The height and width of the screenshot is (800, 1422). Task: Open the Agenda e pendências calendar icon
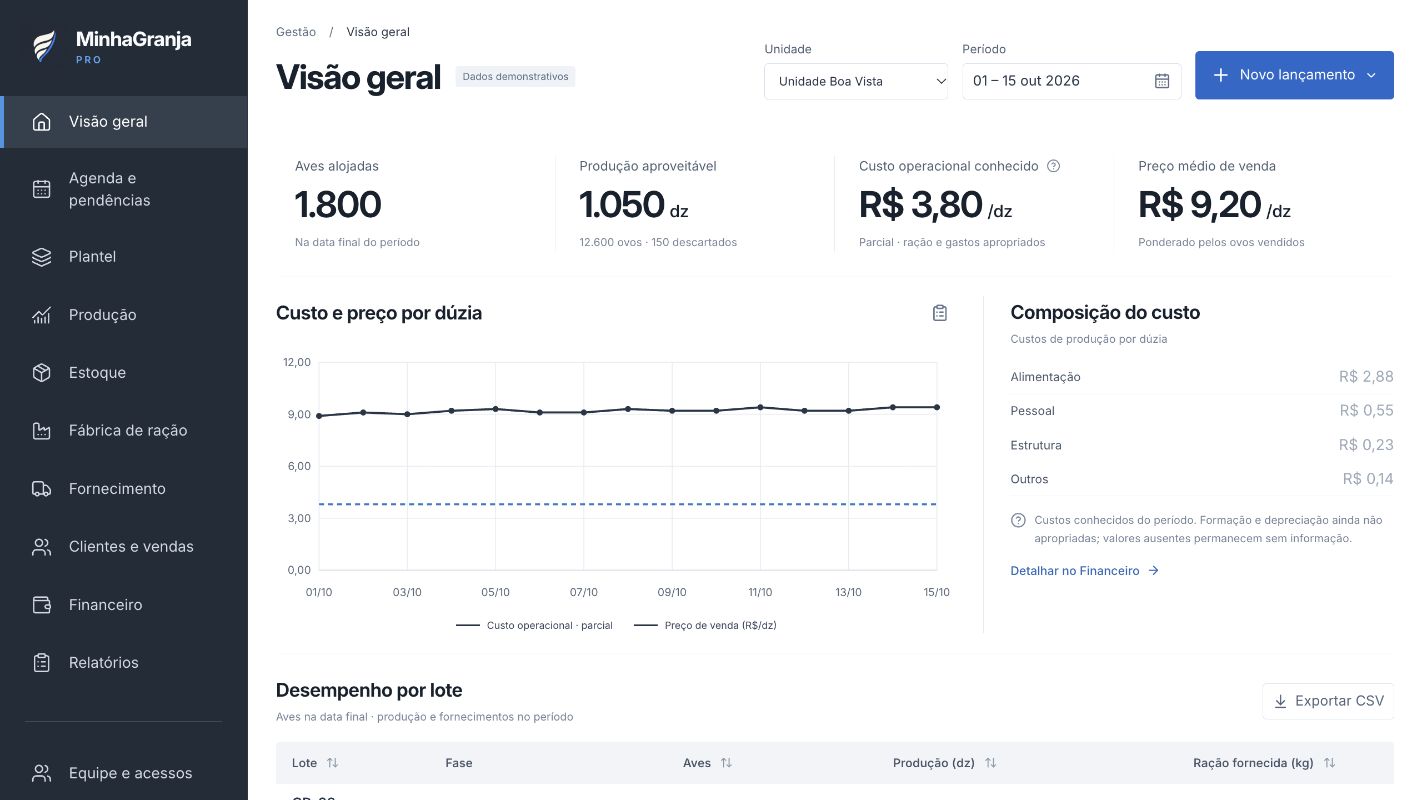tap(41, 189)
